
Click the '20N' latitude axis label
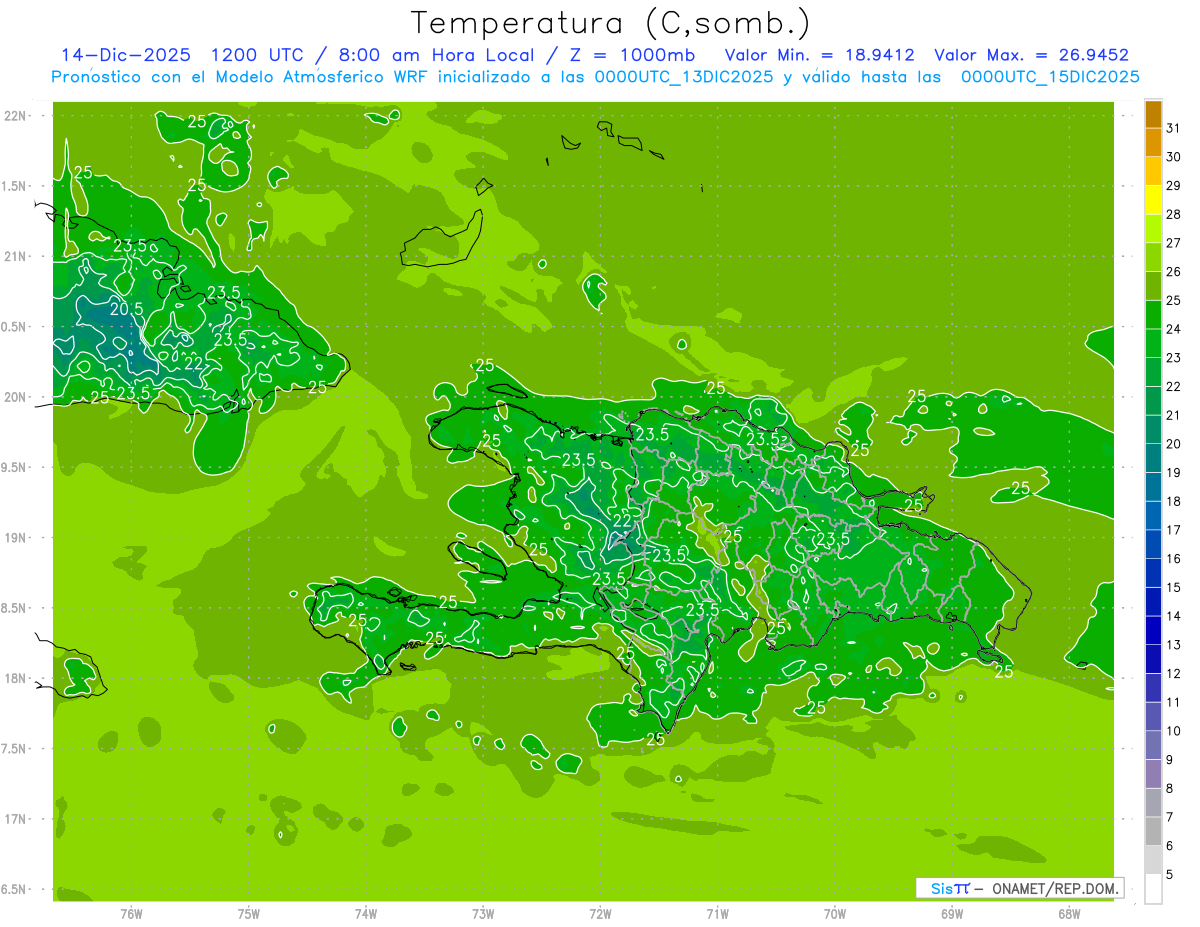(14, 397)
